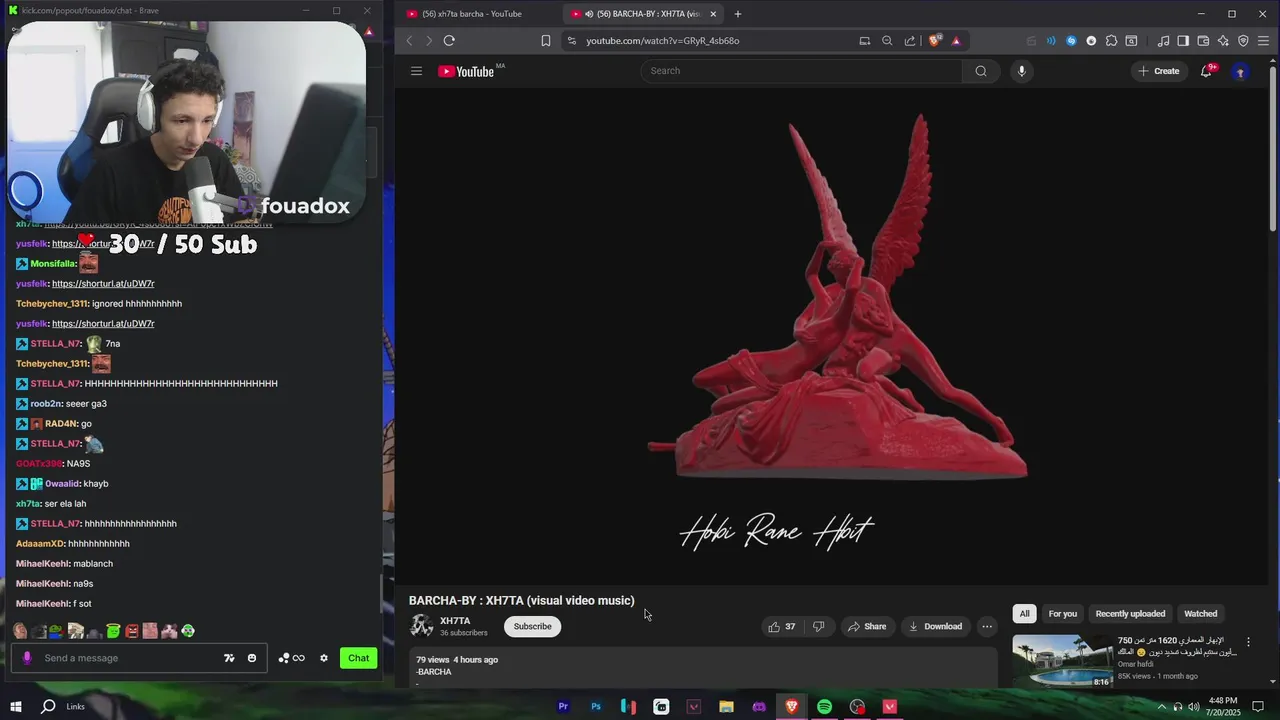Open the Brave VPN shield icon

pos(1243,41)
